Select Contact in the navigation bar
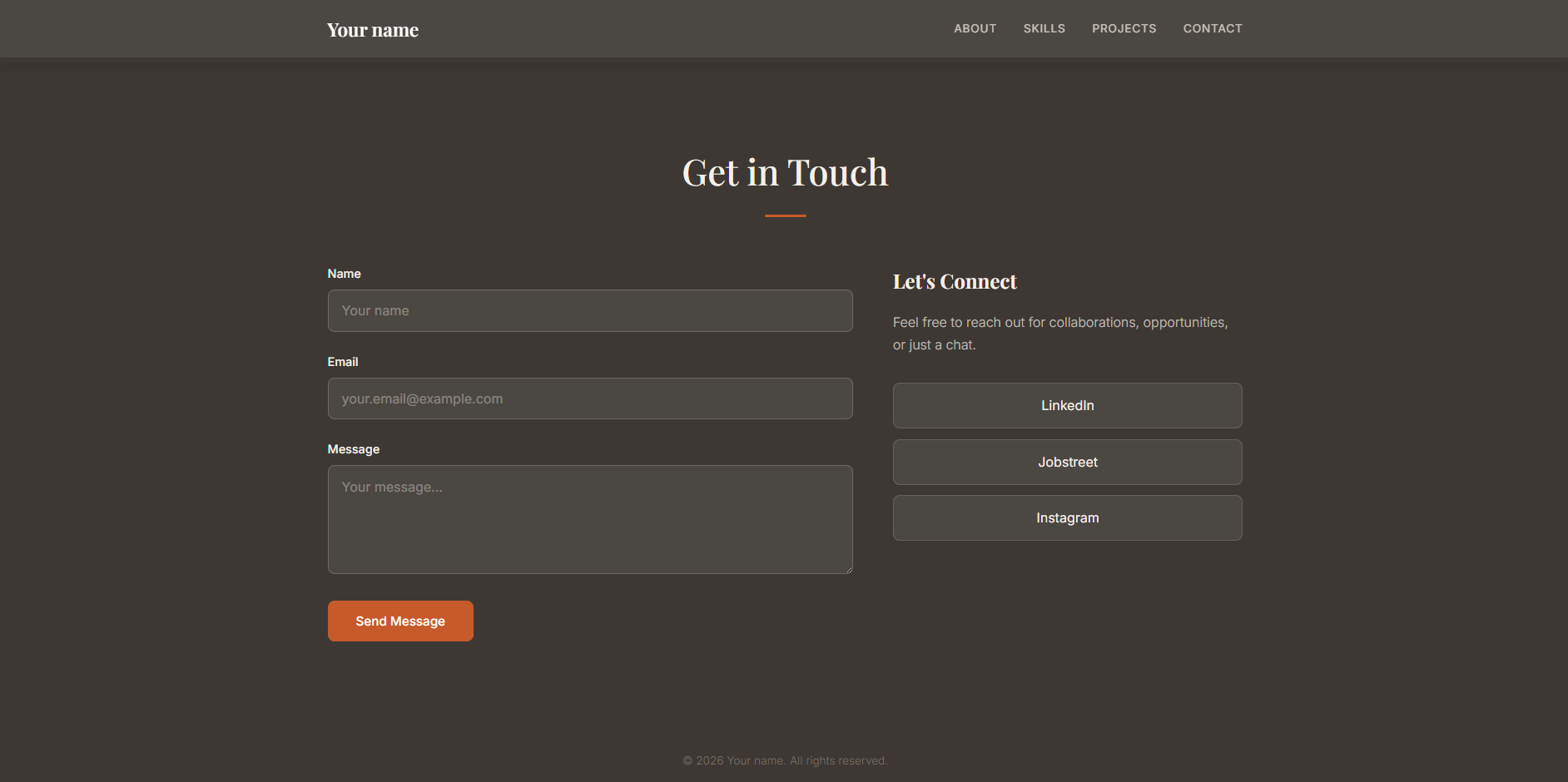Image resolution: width=1568 pixels, height=782 pixels. [x=1213, y=28]
